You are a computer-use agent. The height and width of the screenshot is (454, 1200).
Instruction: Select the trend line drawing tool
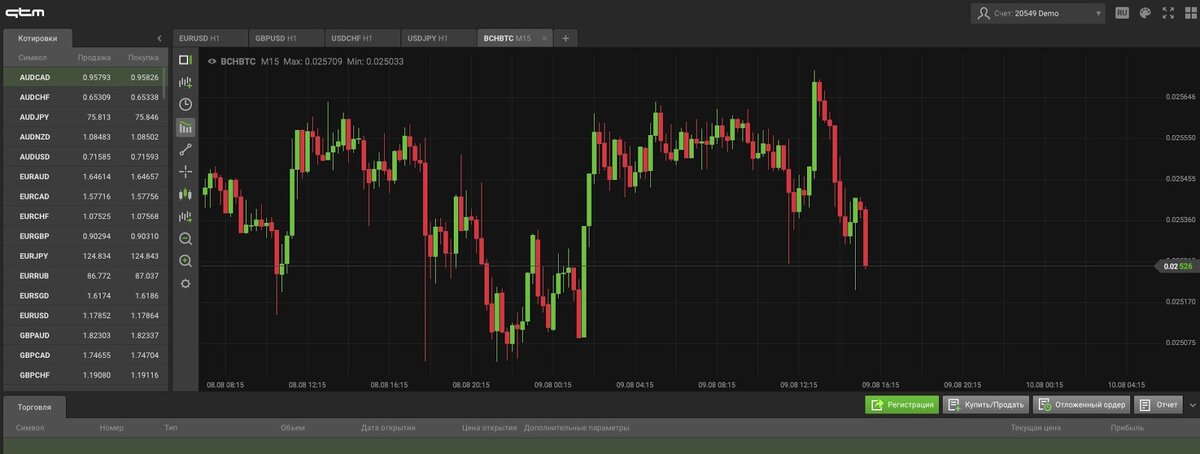click(x=185, y=149)
